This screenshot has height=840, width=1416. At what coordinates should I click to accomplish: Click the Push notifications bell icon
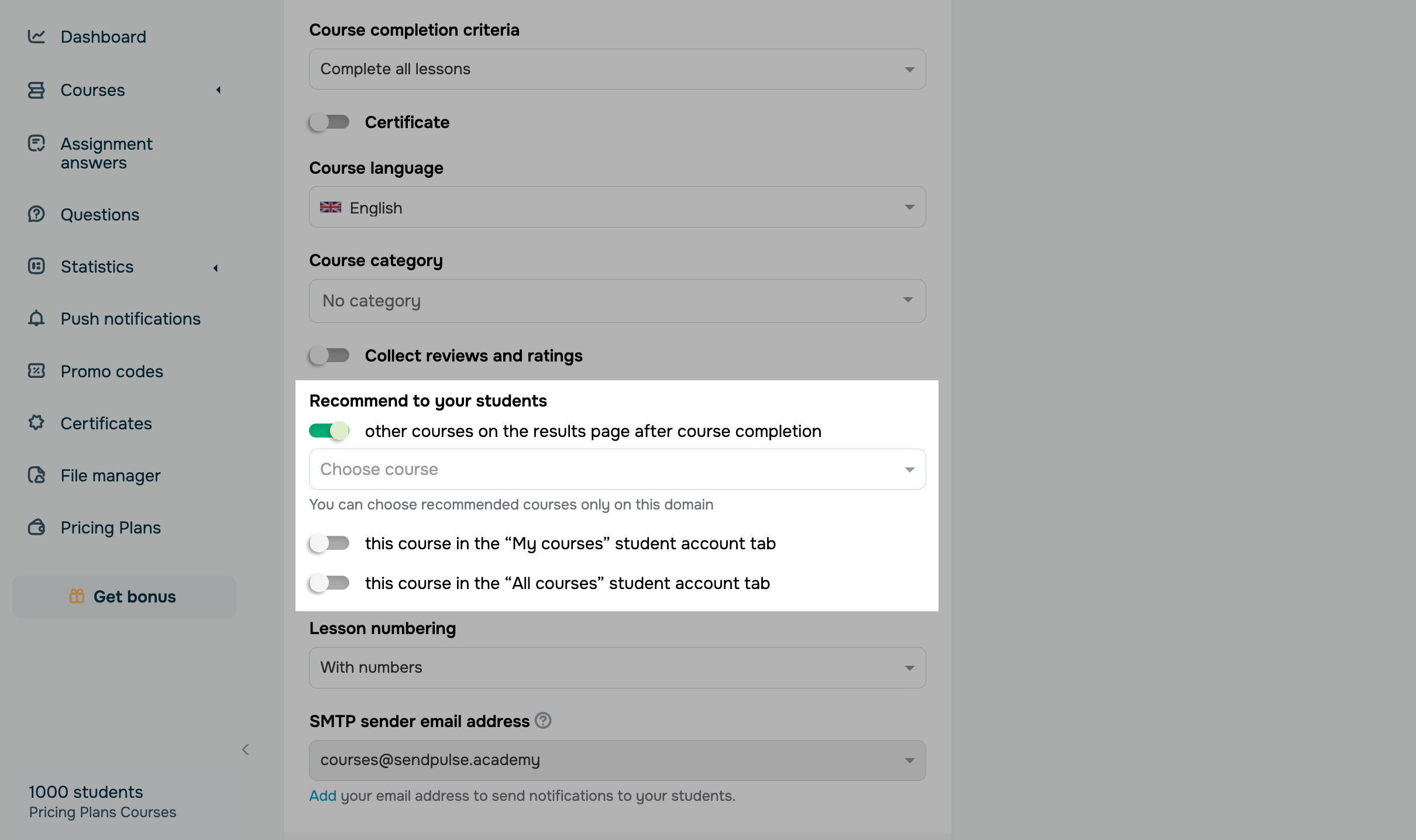(x=36, y=318)
